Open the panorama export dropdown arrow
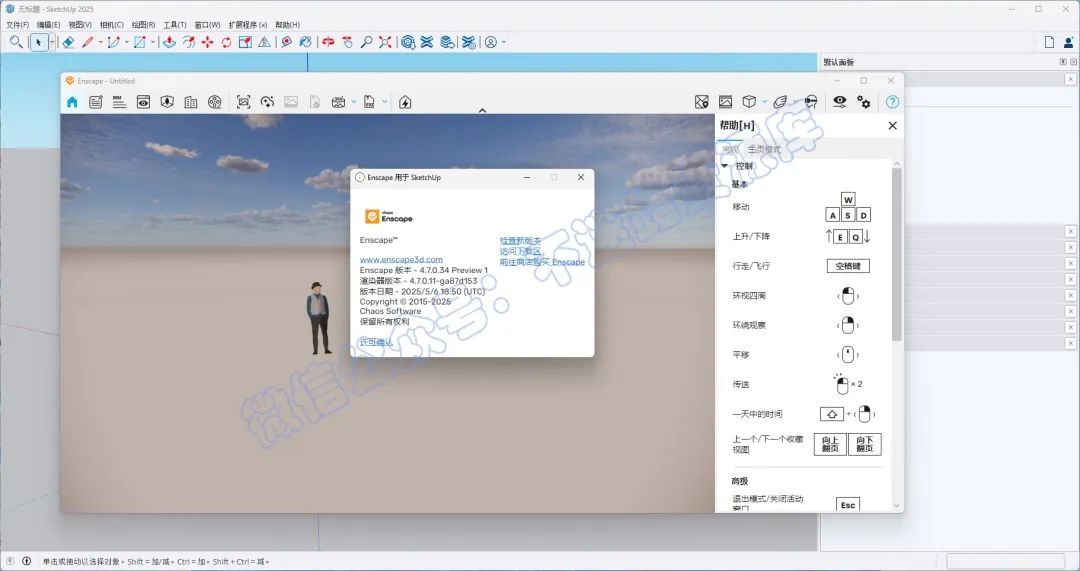Image resolution: width=1080 pixels, height=571 pixels. 353,102
